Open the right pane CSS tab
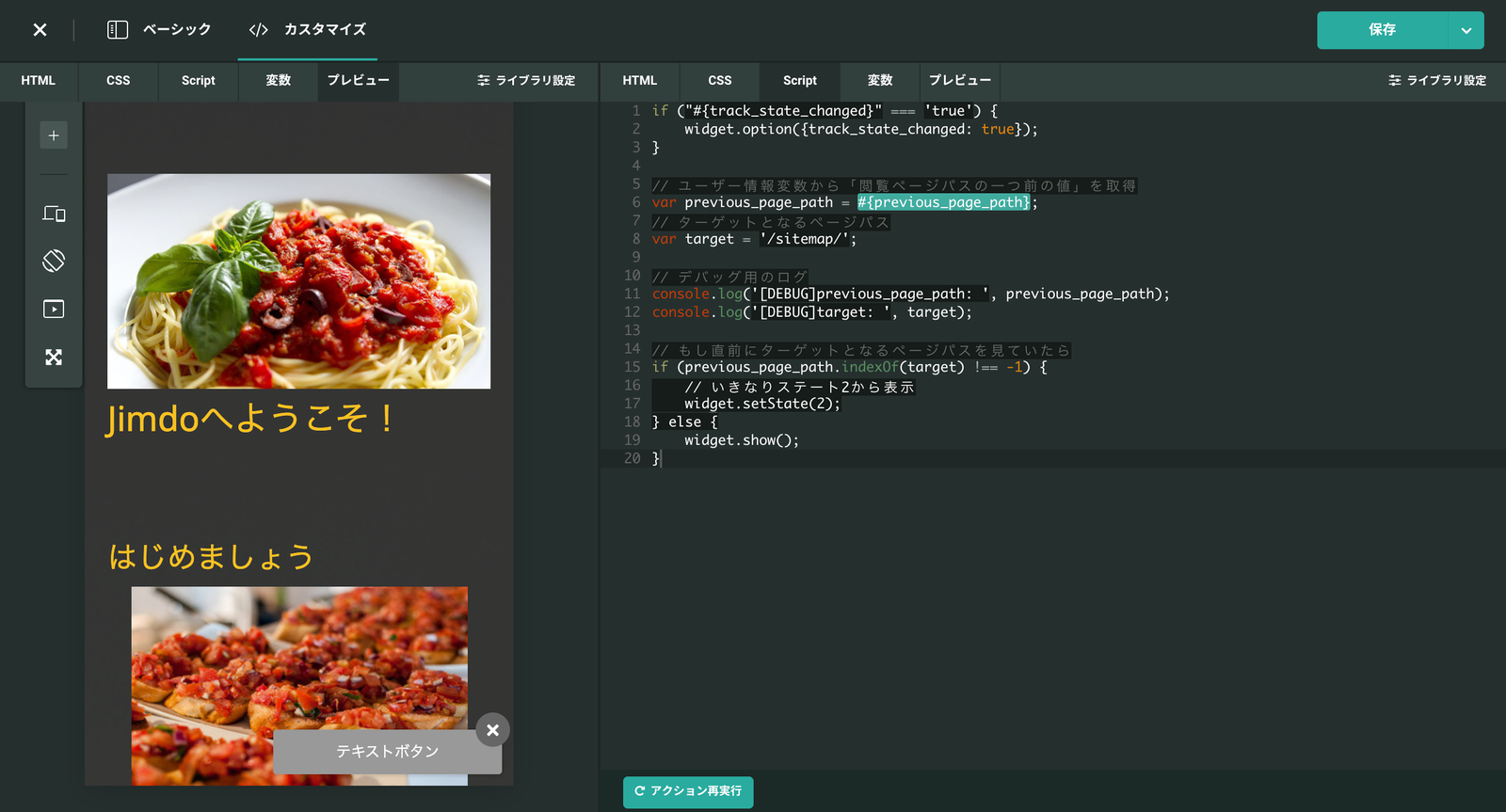Viewport: 1506px width, 812px height. (720, 81)
